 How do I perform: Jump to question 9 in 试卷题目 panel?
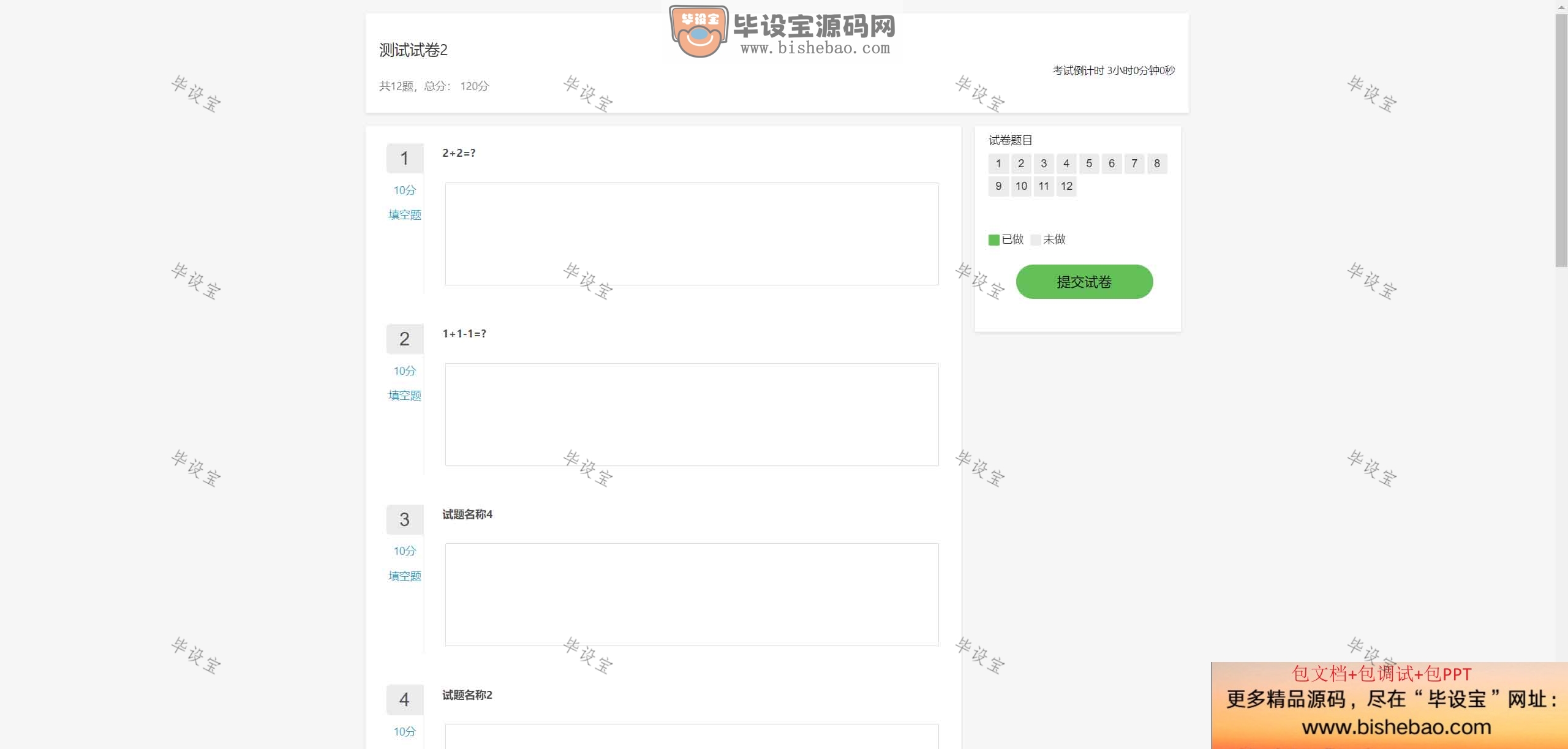[x=998, y=186]
